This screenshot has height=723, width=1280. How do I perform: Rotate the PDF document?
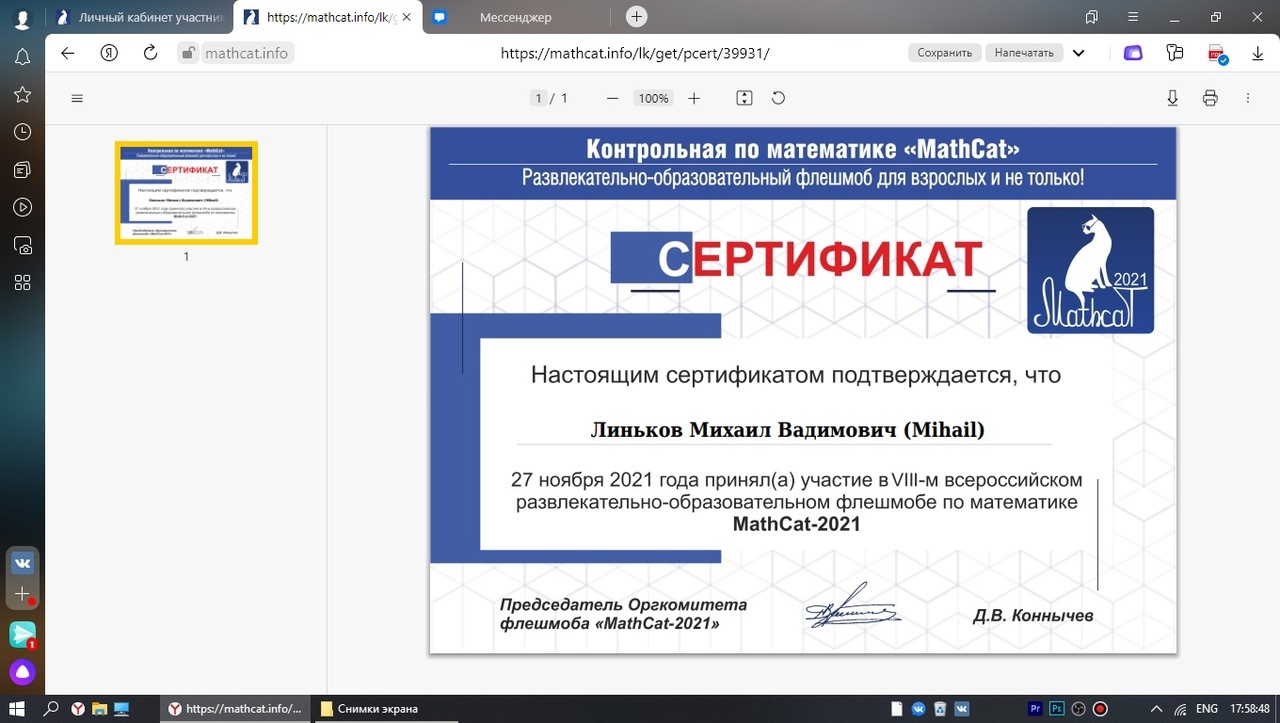[x=778, y=98]
